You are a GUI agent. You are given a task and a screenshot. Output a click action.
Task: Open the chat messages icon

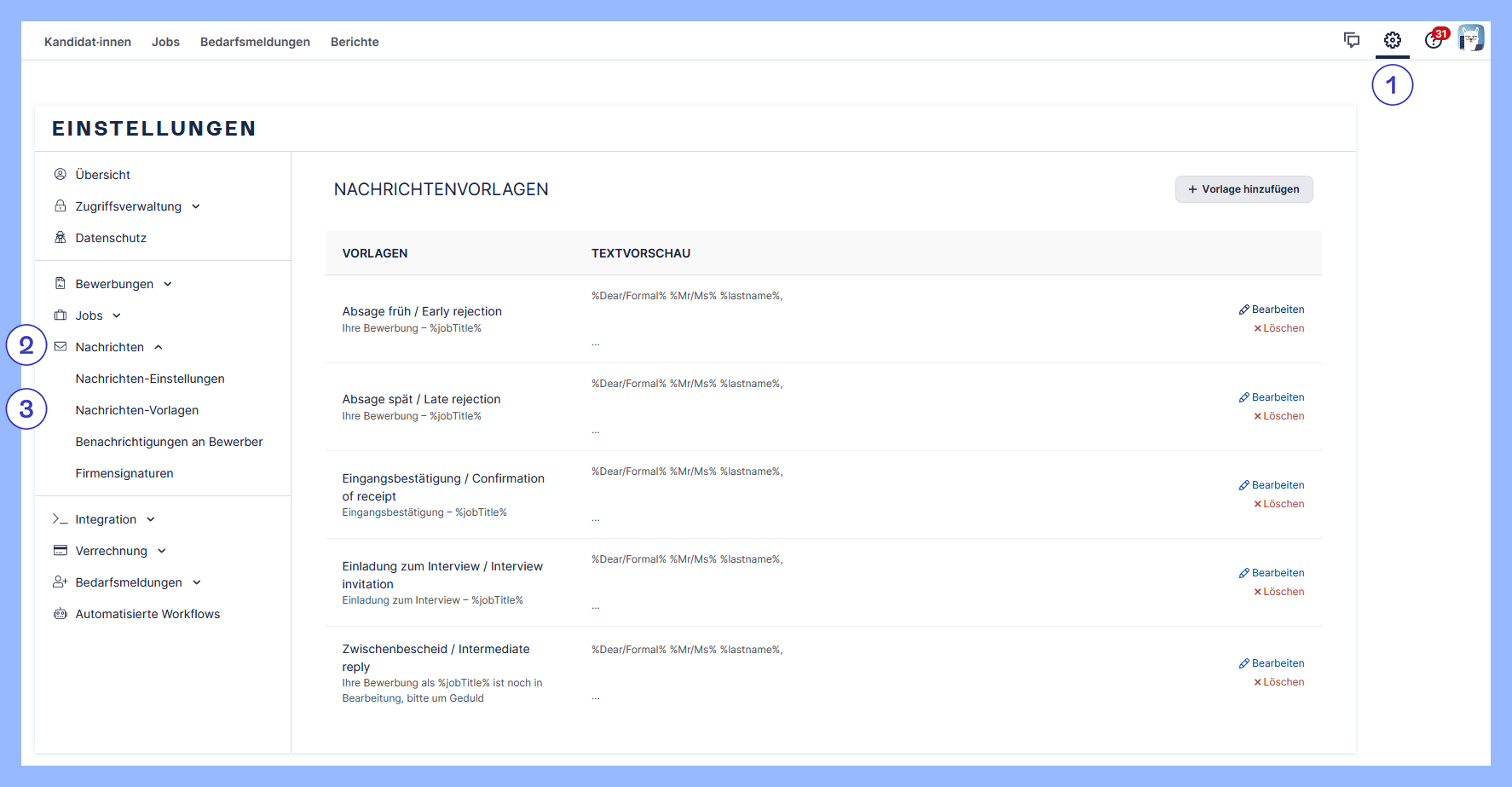point(1352,40)
